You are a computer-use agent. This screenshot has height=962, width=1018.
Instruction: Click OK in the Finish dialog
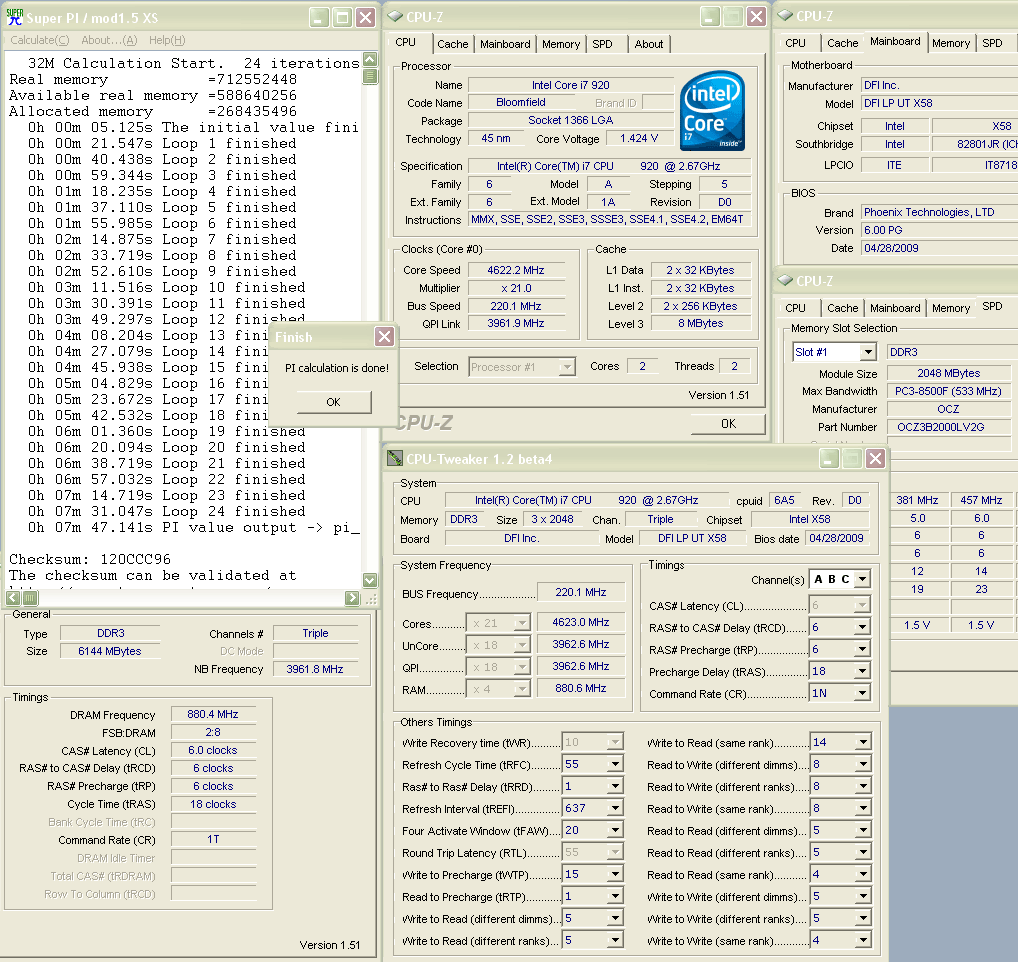[334, 402]
